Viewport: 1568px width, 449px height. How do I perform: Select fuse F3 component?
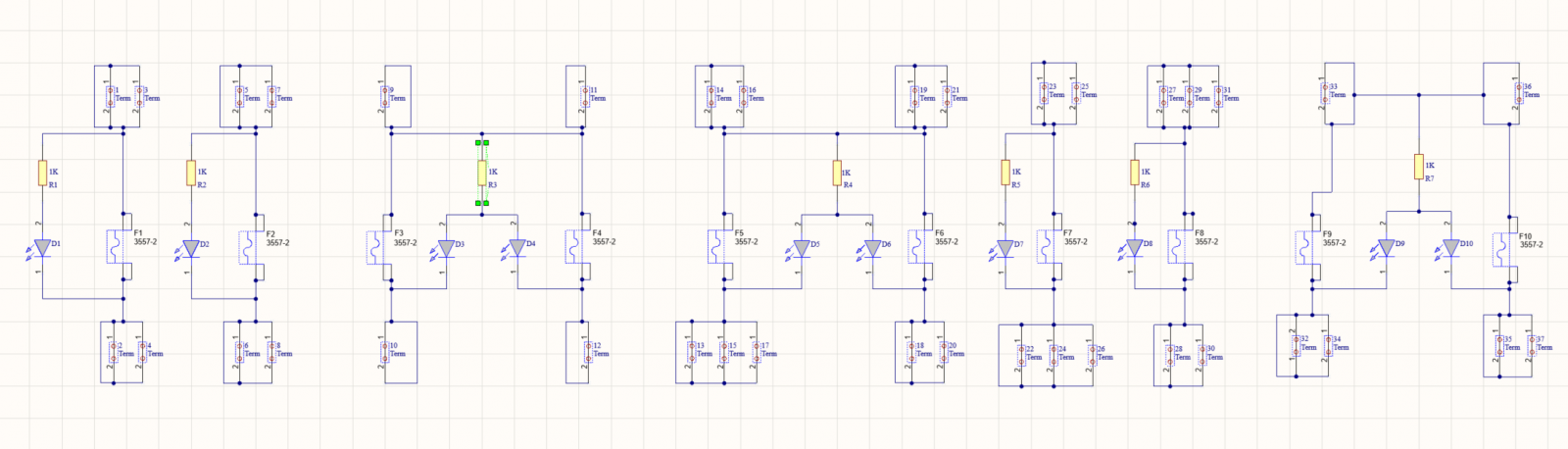pos(379,246)
